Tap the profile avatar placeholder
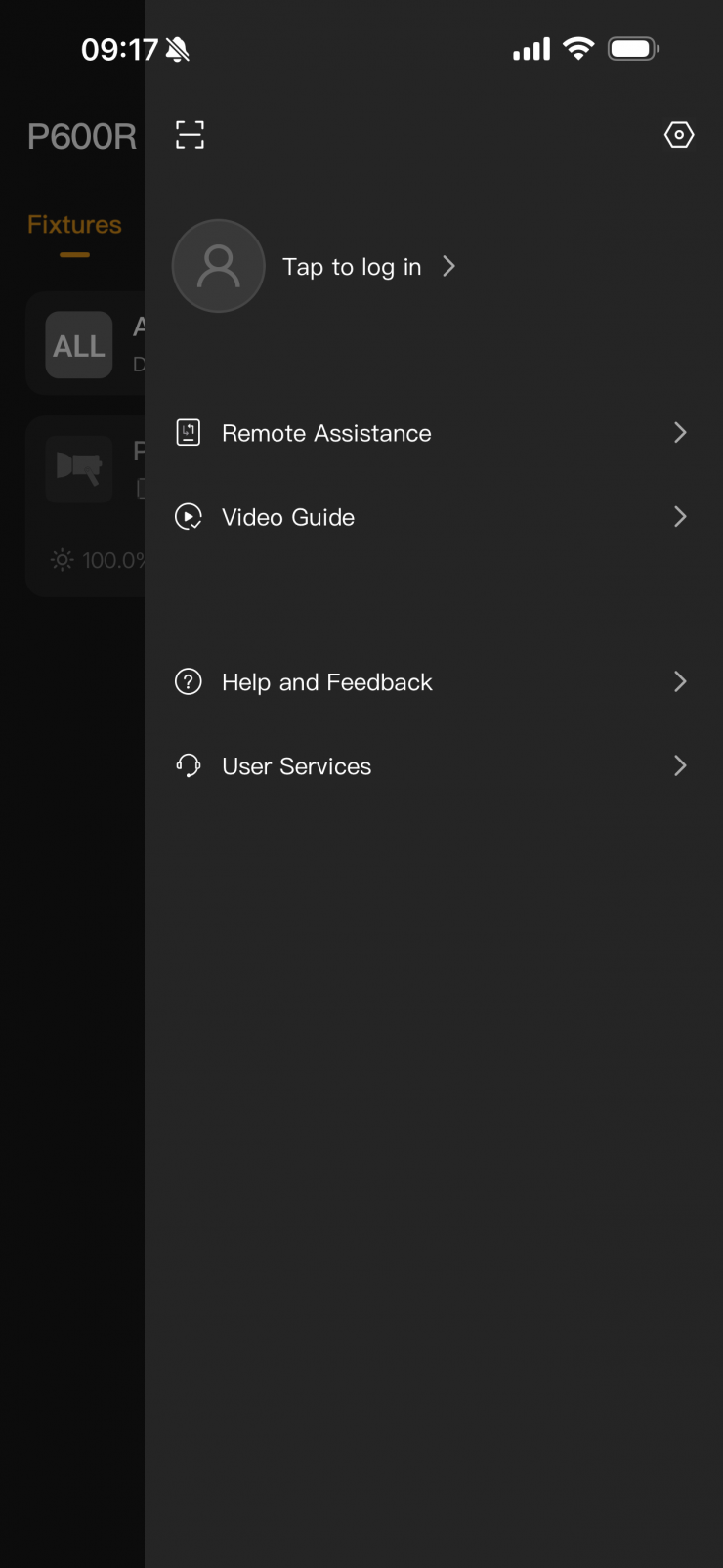 click(218, 266)
